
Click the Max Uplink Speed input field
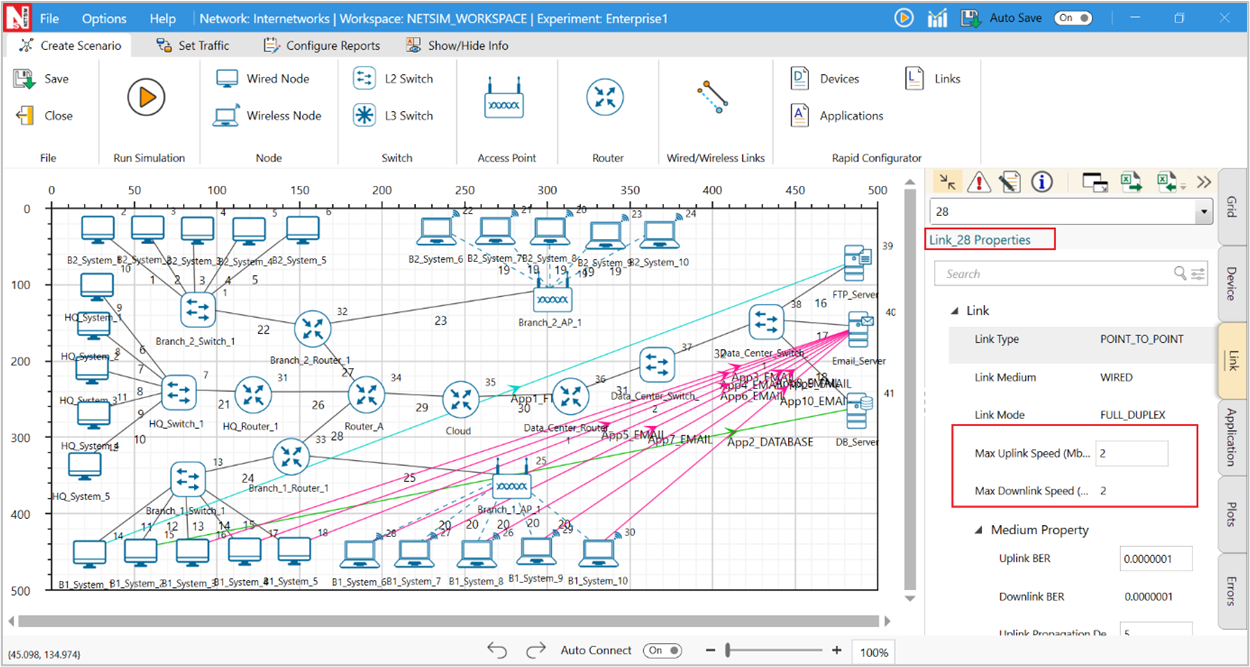(x=1131, y=454)
